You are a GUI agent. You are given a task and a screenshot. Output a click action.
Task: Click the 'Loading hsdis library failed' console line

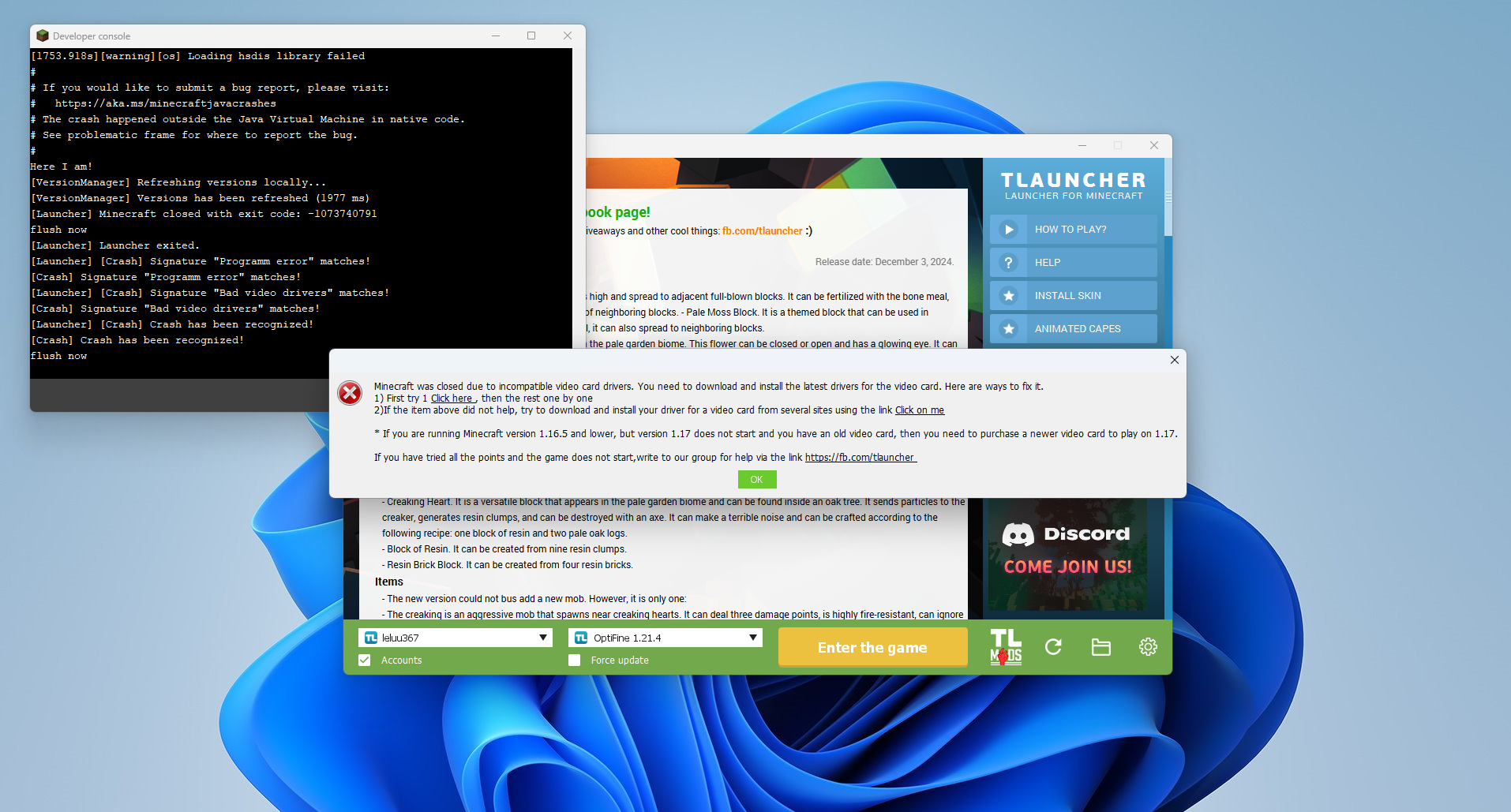click(x=197, y=56)
